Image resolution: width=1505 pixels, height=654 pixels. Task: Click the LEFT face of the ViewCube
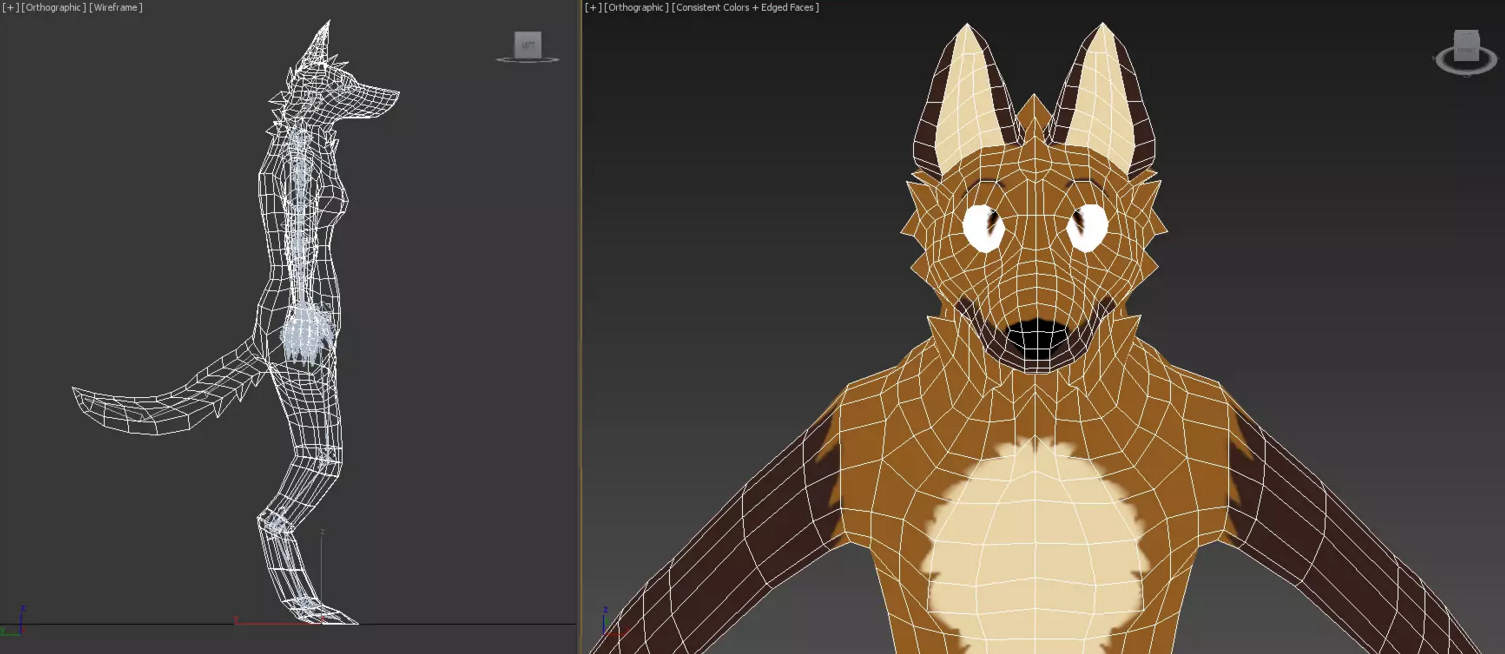pos(527,44)
